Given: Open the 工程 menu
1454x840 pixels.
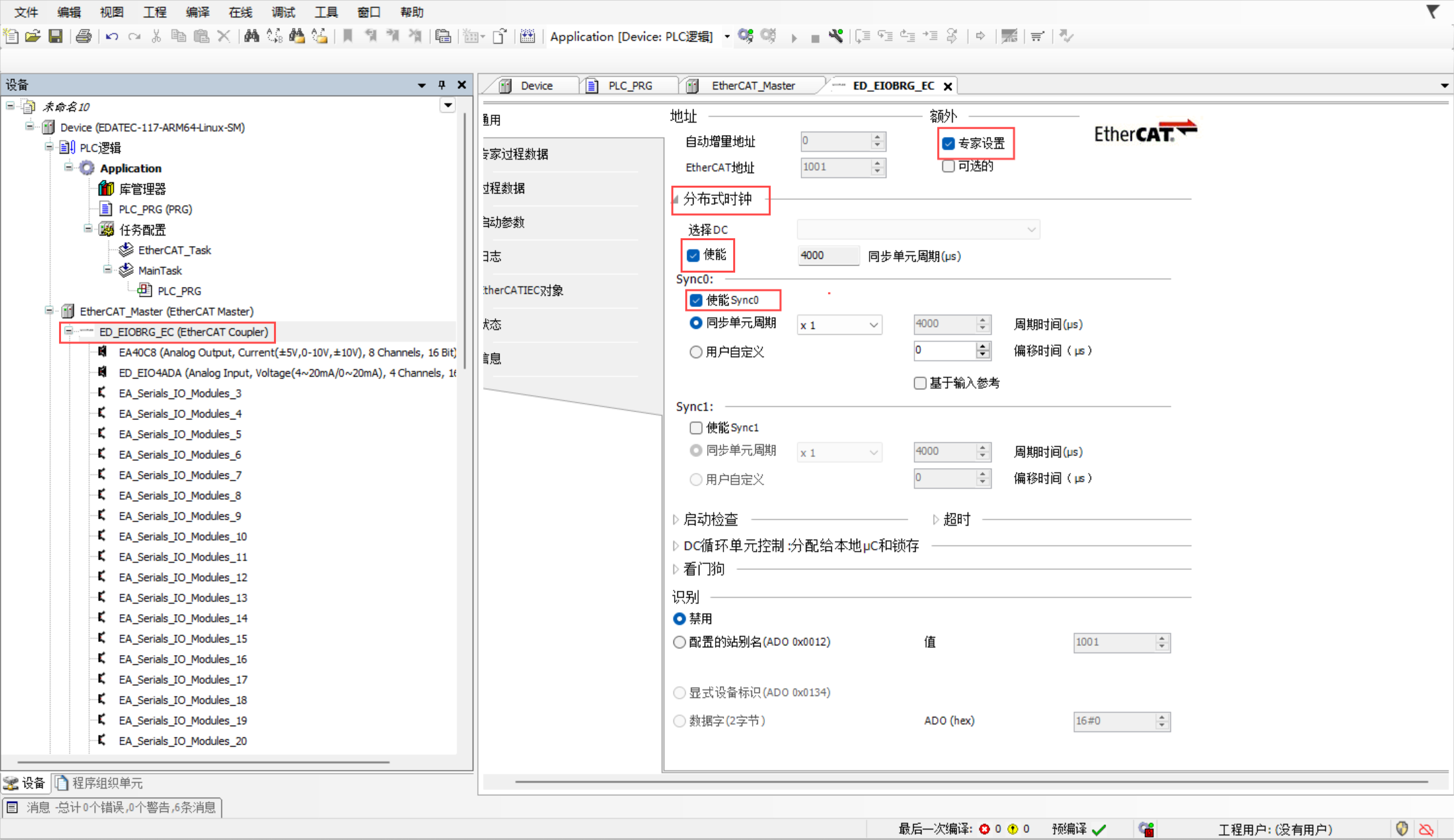Looking at the screenshot, I should 155,12.
